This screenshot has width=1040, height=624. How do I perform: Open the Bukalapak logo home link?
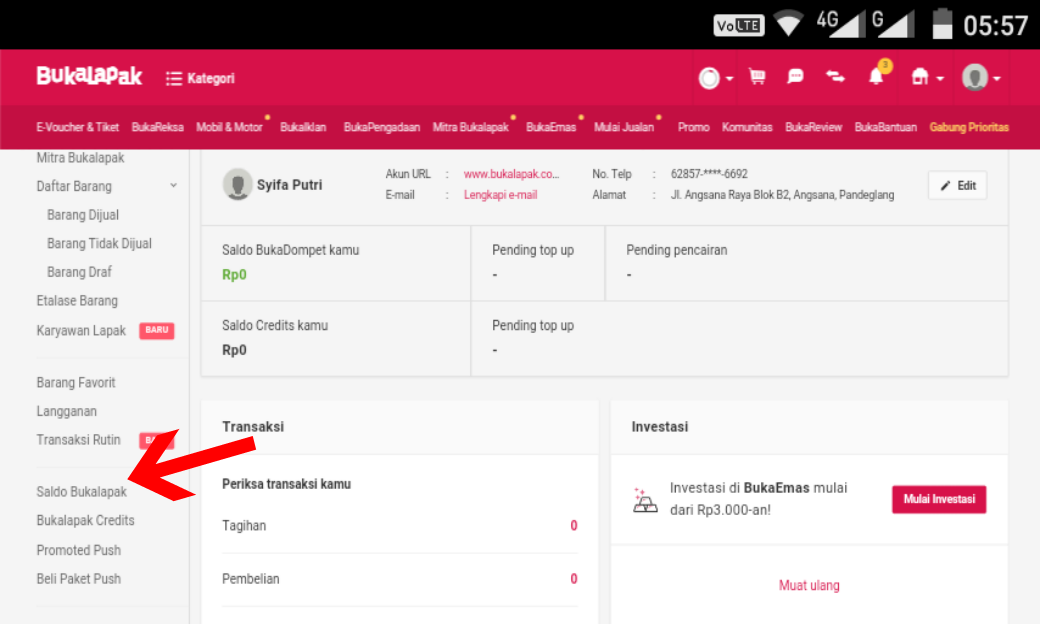[89, 76]
